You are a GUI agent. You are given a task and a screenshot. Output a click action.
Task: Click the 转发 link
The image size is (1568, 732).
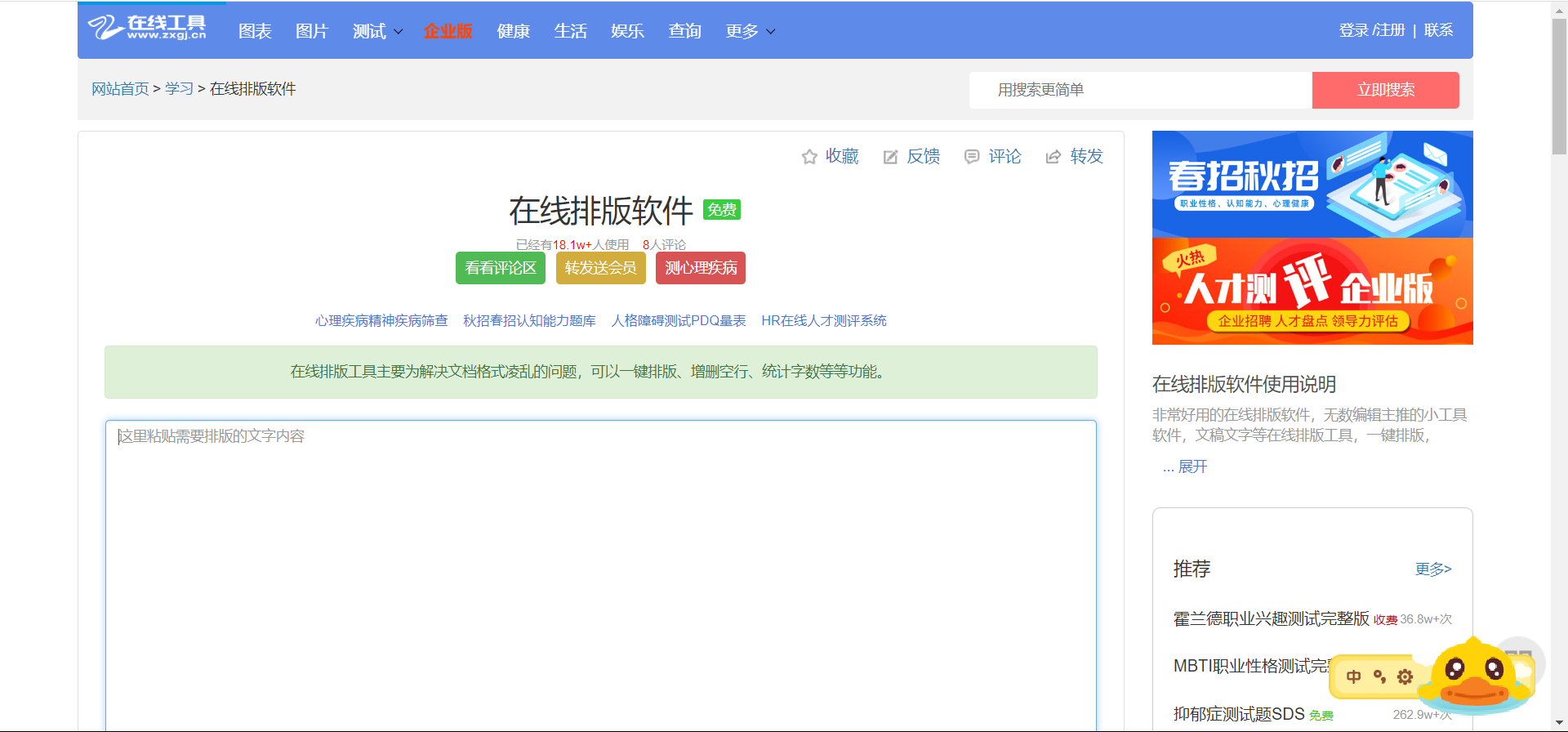pos(1087,156)
